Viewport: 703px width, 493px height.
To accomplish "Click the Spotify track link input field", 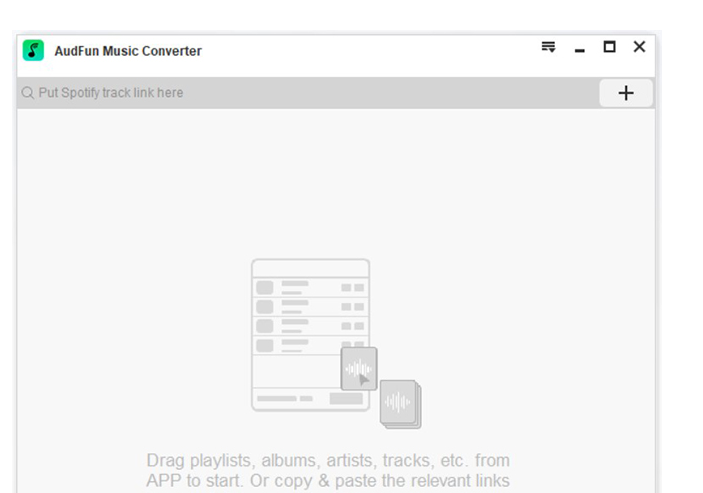I will click(x=308, y=93).
